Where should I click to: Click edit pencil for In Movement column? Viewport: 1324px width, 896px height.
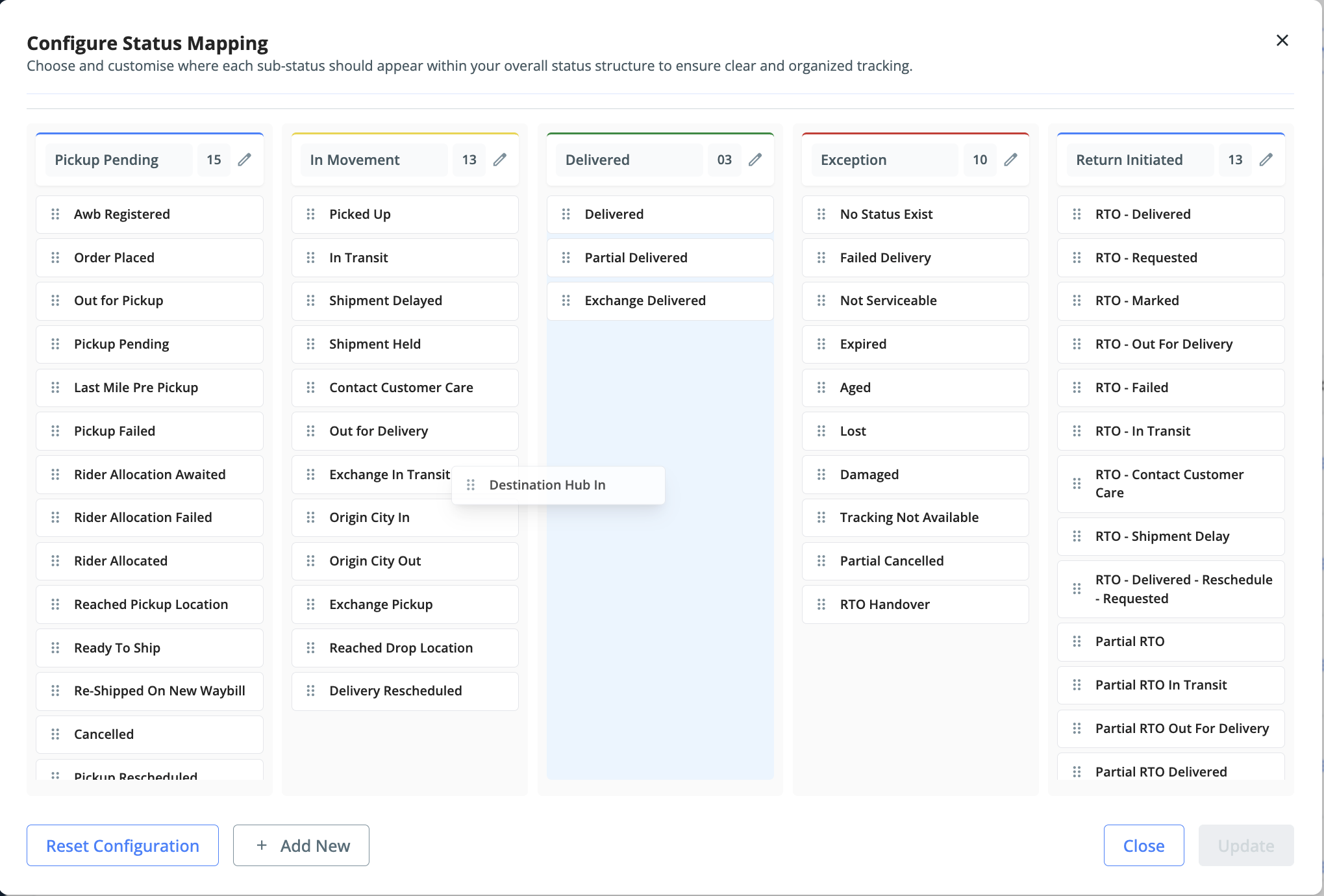point(499,160)
